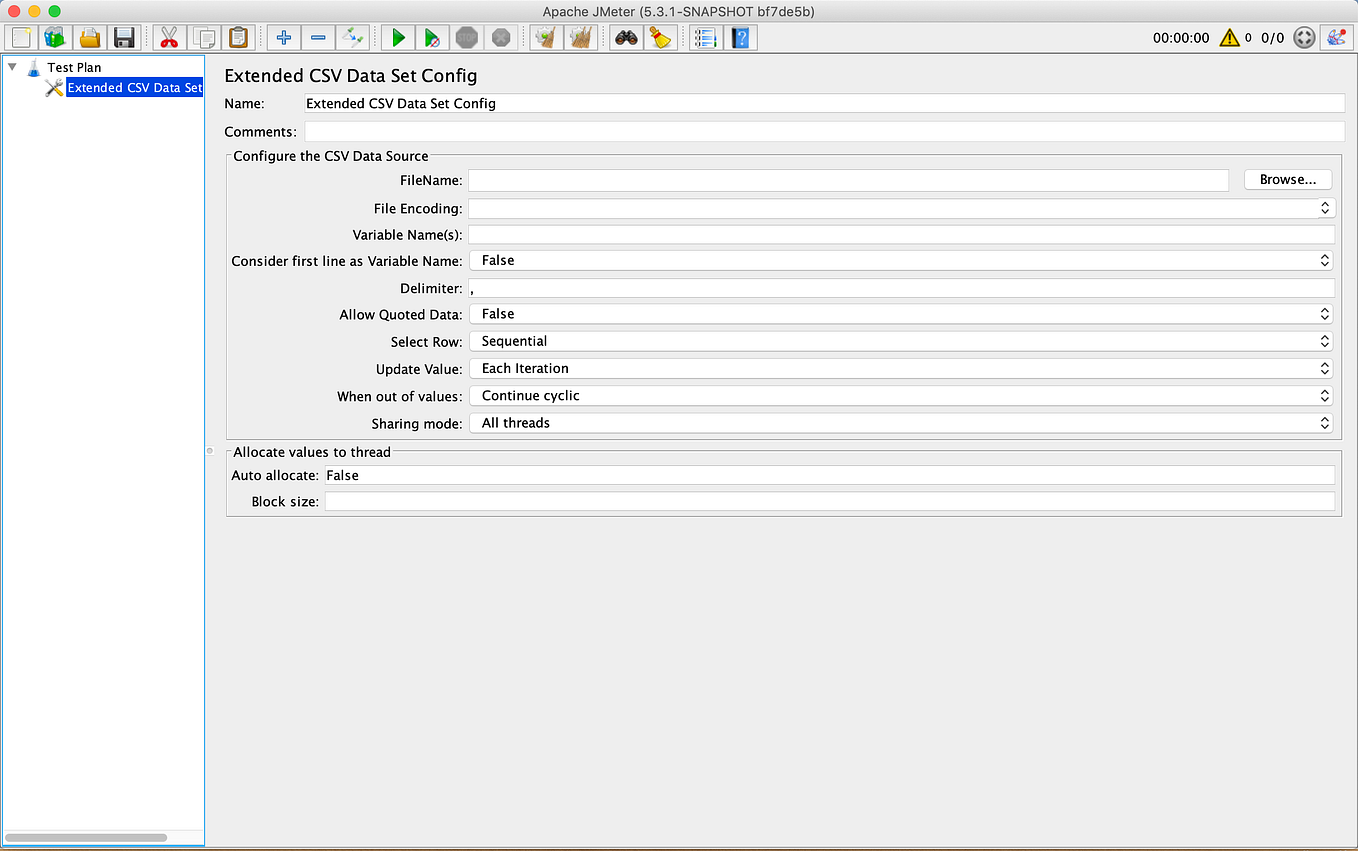This screenshot has height=851, width=1358.
Task: Cut the selected element
Action: [168, 37]
